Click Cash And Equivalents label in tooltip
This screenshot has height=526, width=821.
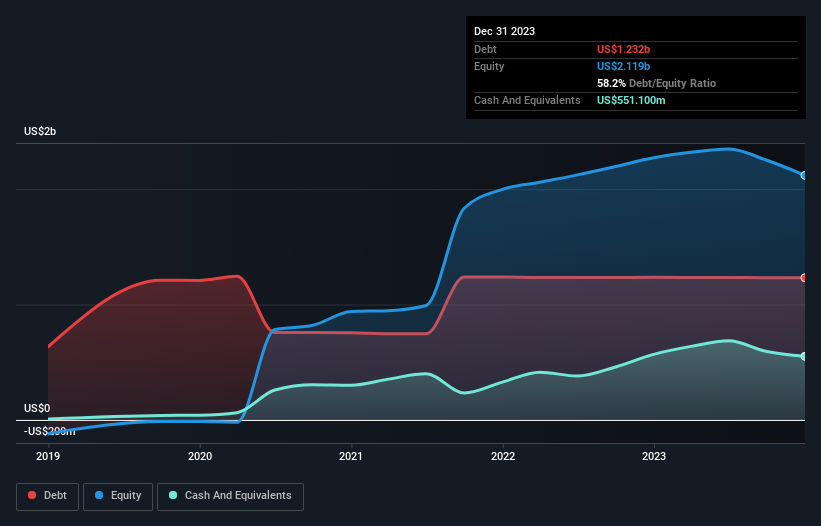coord(527,100)
